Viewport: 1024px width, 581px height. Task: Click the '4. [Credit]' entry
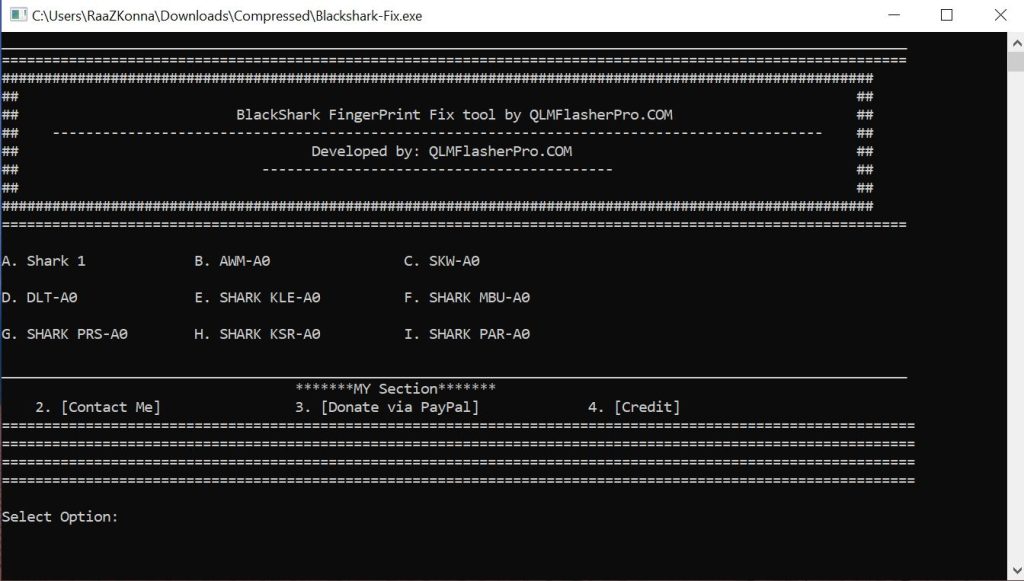pyautogui.click(x=634, y=407)
